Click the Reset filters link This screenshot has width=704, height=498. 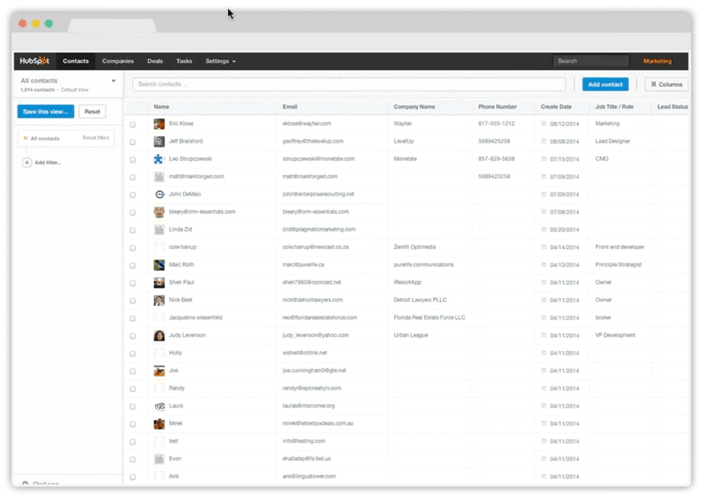pyautogui.click(x=96, y=138)
